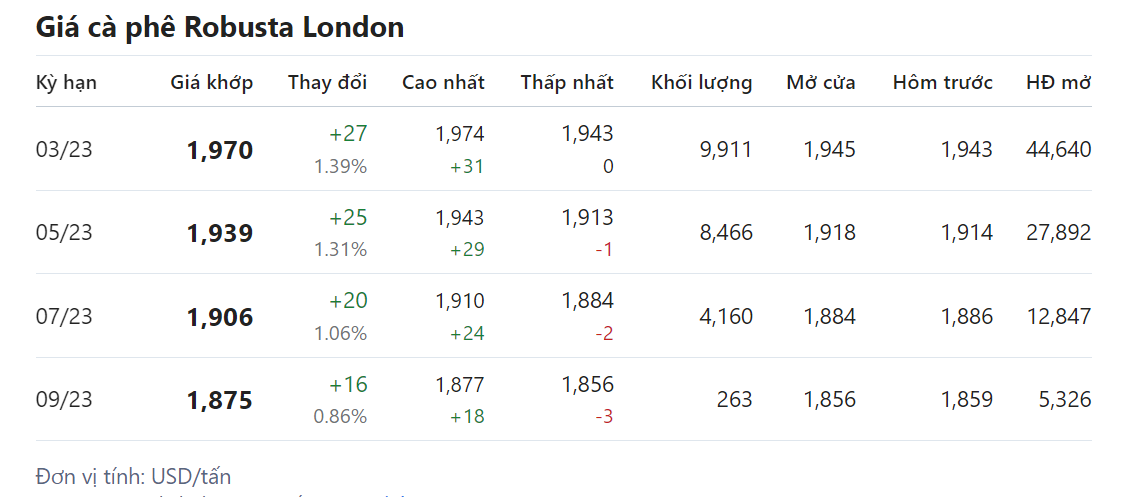This screenshot has height=497, width=1133.
Task: Select the "Khối lượng" column header
Action: point(701,82)
